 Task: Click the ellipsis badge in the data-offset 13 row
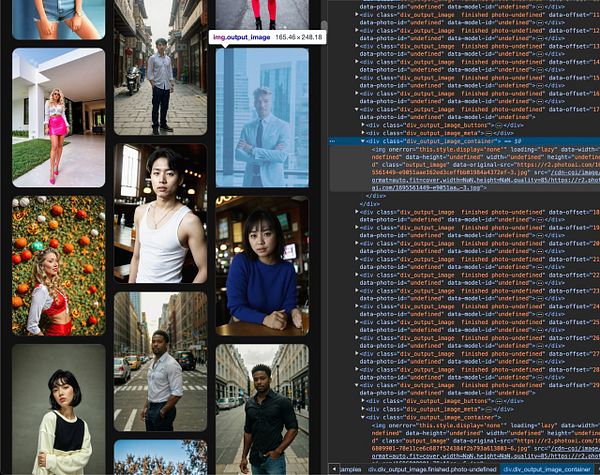(540, 54)
